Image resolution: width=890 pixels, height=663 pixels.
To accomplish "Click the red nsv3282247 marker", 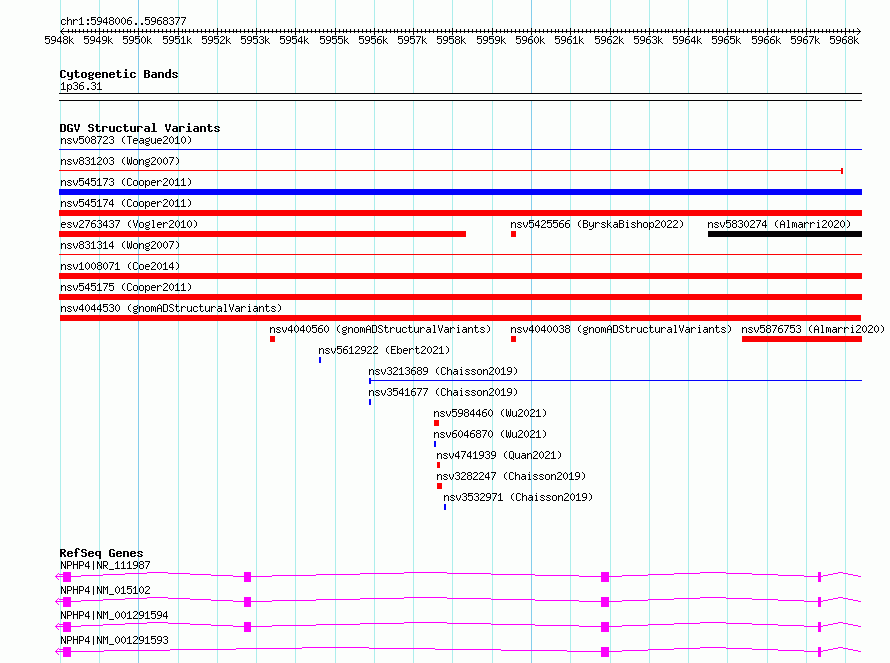I will coord(439,486).
